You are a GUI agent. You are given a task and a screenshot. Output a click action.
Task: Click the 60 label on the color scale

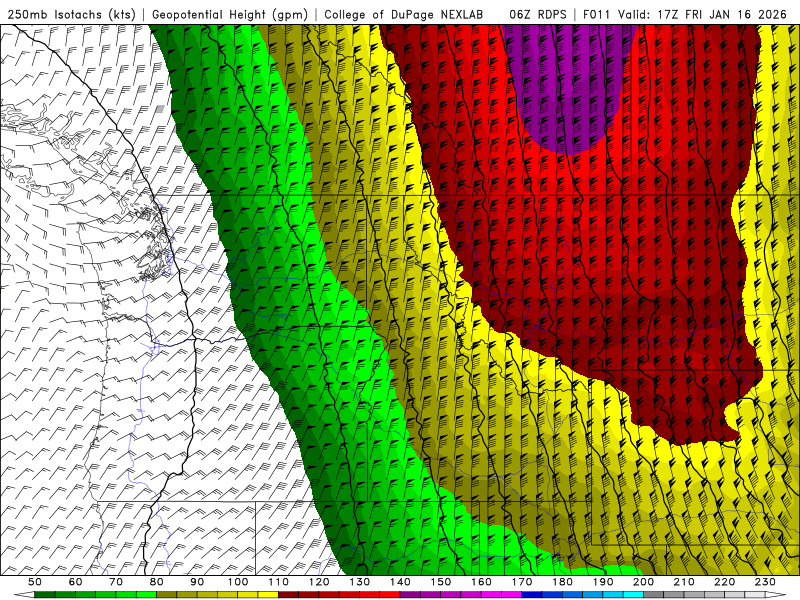75,582
